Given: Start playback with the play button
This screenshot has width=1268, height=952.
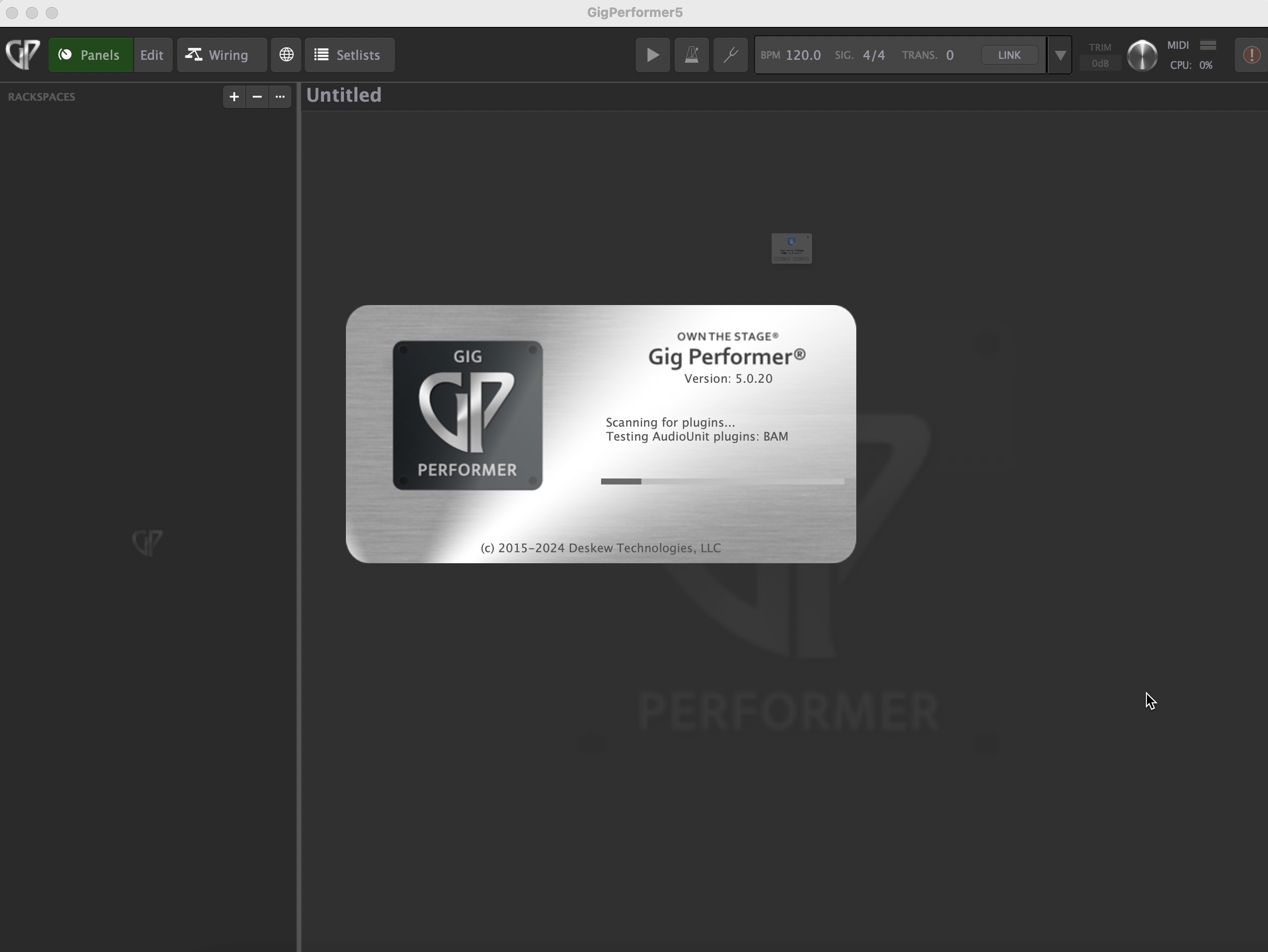Looking at the screenshot, I should (652, 55).
